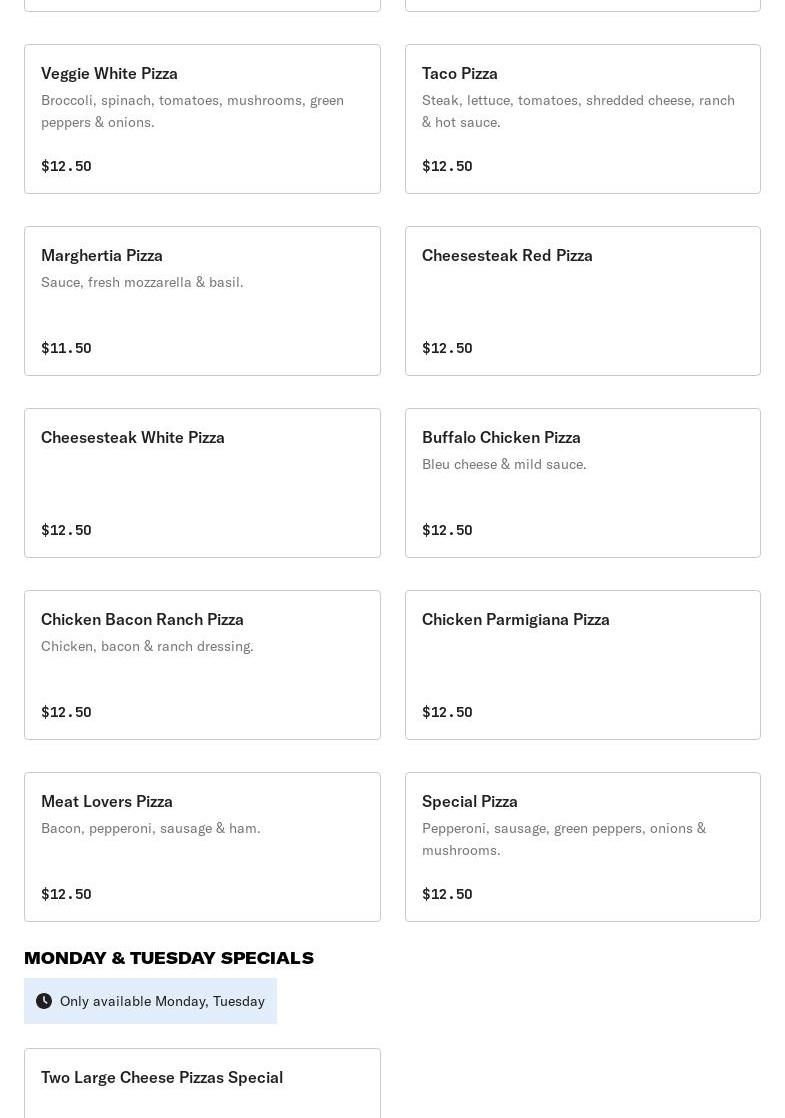
Task: Click the Taco Pizza ingredients description
Action: pyautogui.click(x=578, y=111)
